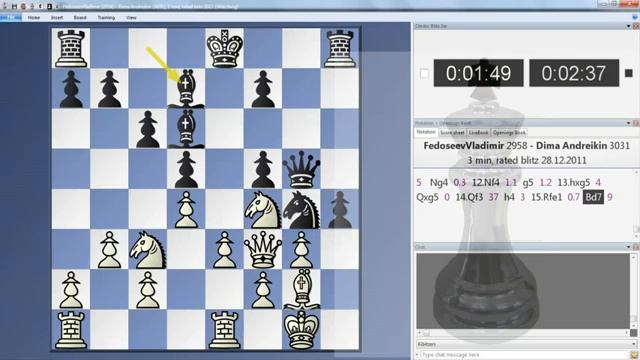Jump to move Qxg5 in notation
This screenshot has height=360, width=640.
(x=427, y=197)
